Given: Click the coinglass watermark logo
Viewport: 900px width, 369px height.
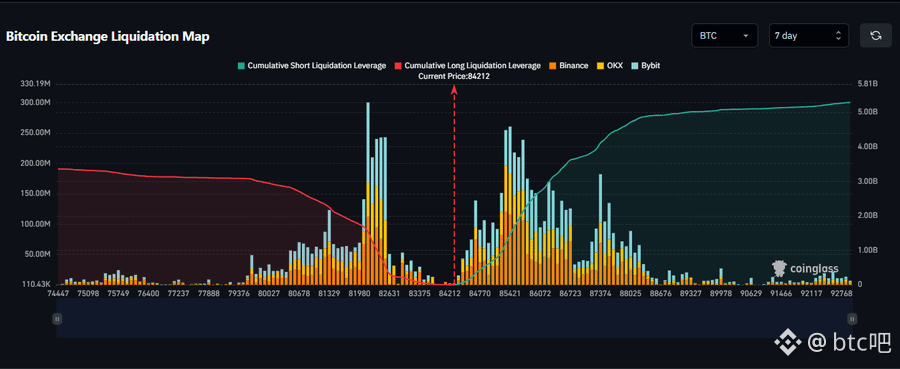Looking at the screenshot, I should pos(805,268).
